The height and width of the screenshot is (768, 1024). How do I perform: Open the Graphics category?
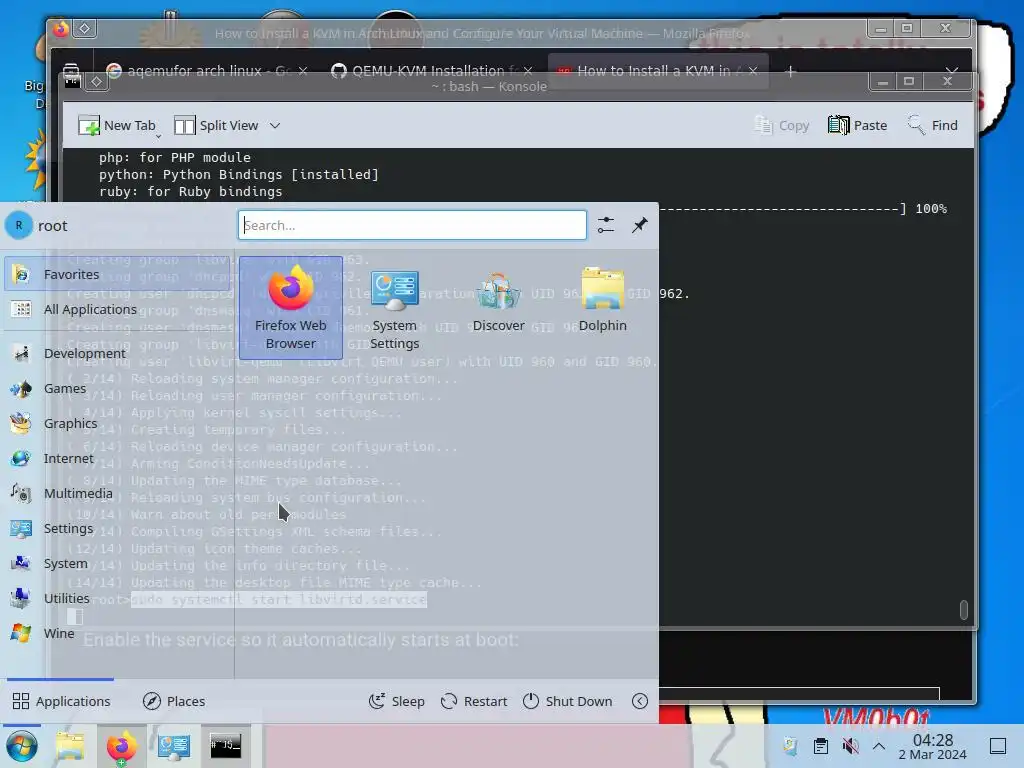(117, 423)
